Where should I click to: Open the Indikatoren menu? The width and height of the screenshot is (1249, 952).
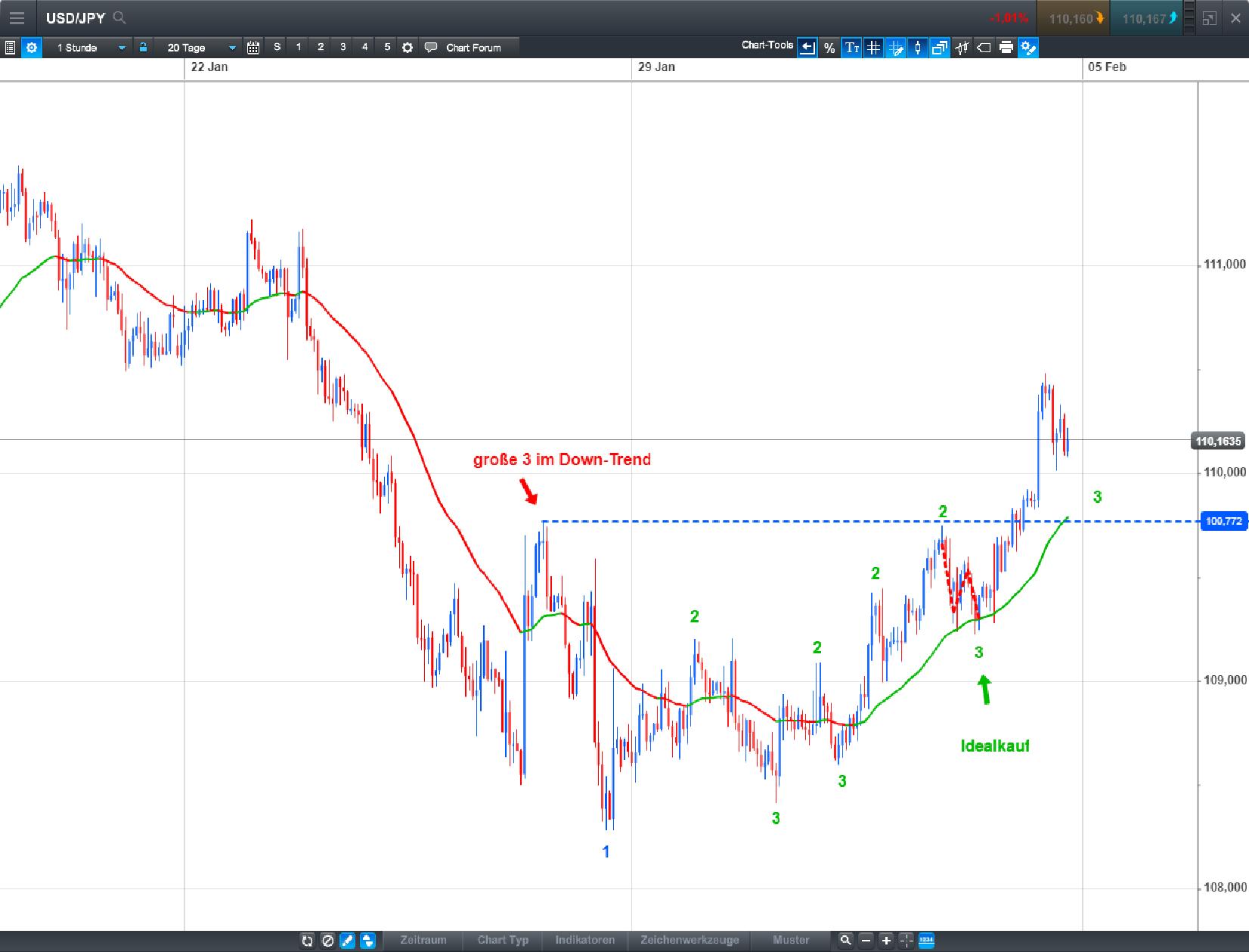click(x=585, y=941)
